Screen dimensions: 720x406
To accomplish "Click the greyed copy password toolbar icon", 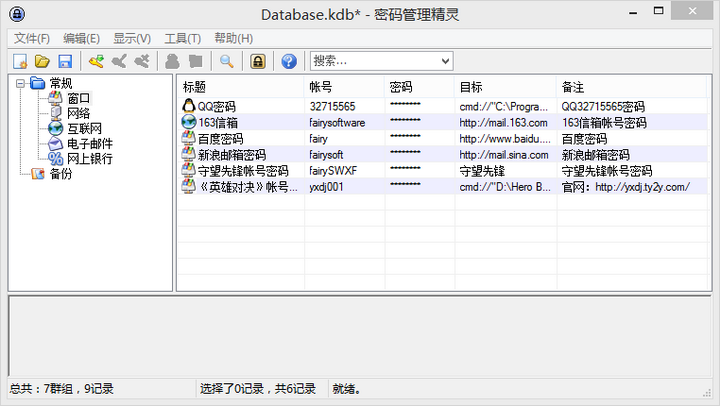I will [x=196, y=61].
